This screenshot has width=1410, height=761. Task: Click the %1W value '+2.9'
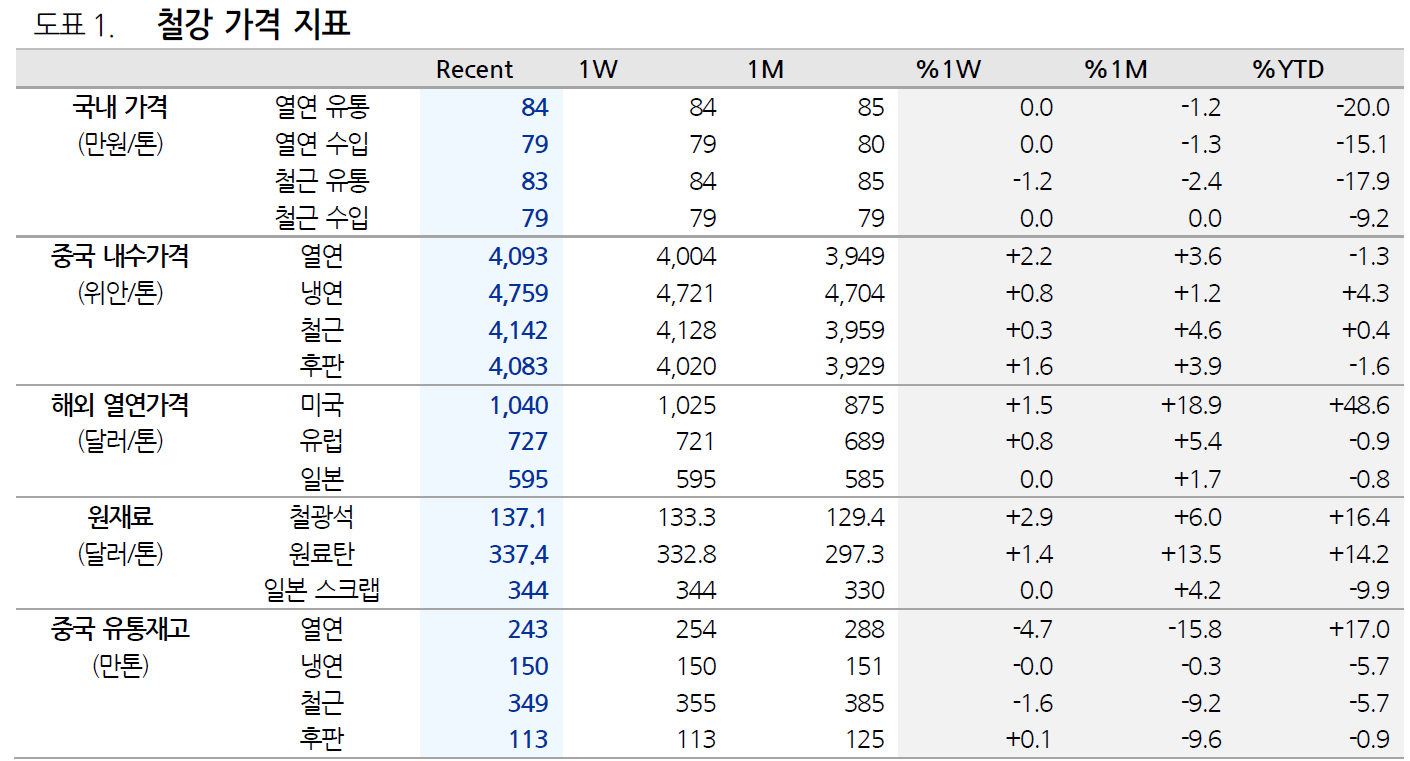pos(1029,517)
